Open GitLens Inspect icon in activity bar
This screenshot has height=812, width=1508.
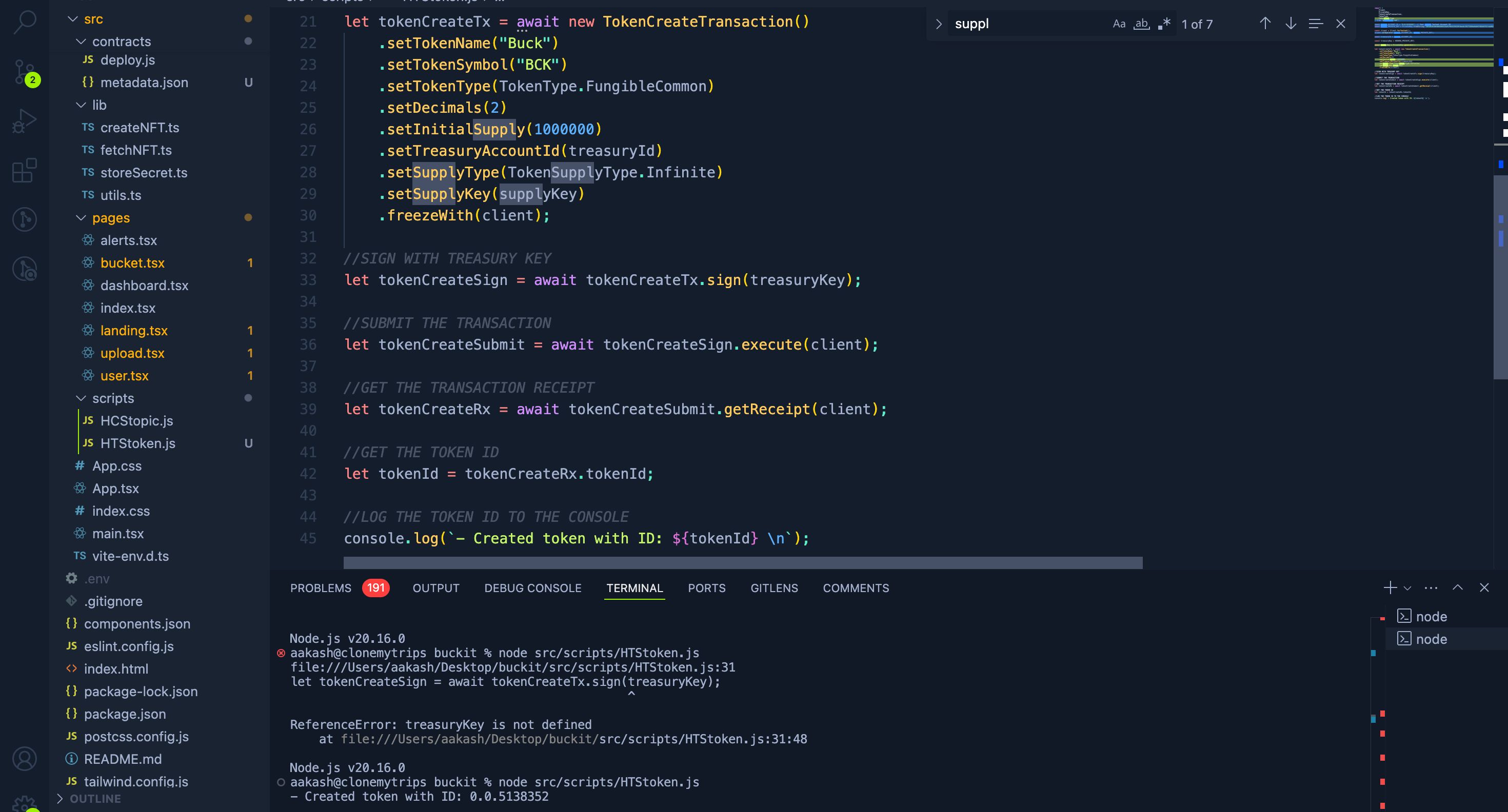click(25, 269)
